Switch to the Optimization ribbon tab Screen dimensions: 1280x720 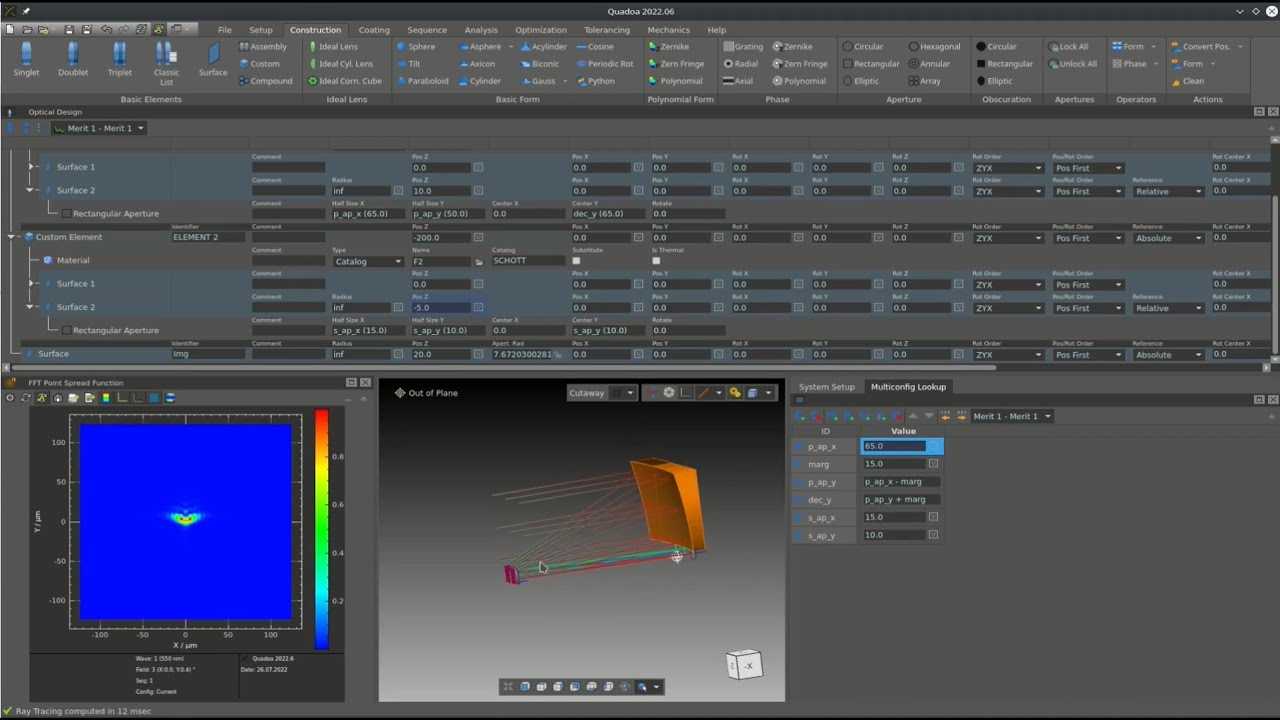pos(540,30)
